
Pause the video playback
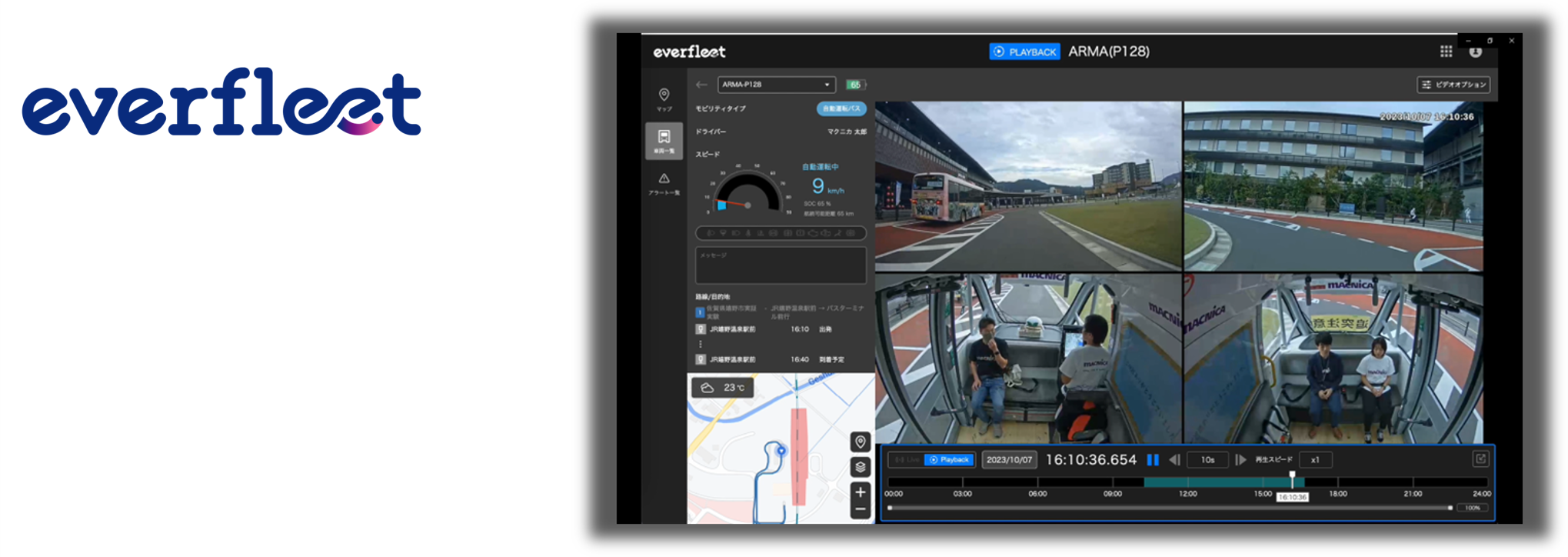tap(1153, 460)
